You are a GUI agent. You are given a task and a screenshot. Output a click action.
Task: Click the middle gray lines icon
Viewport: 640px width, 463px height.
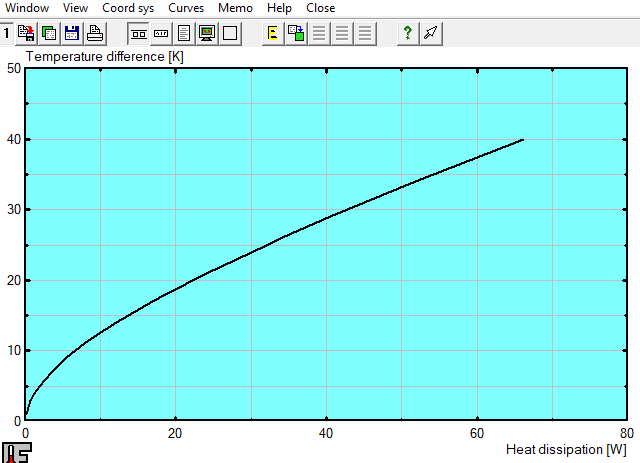coord(342,33)
